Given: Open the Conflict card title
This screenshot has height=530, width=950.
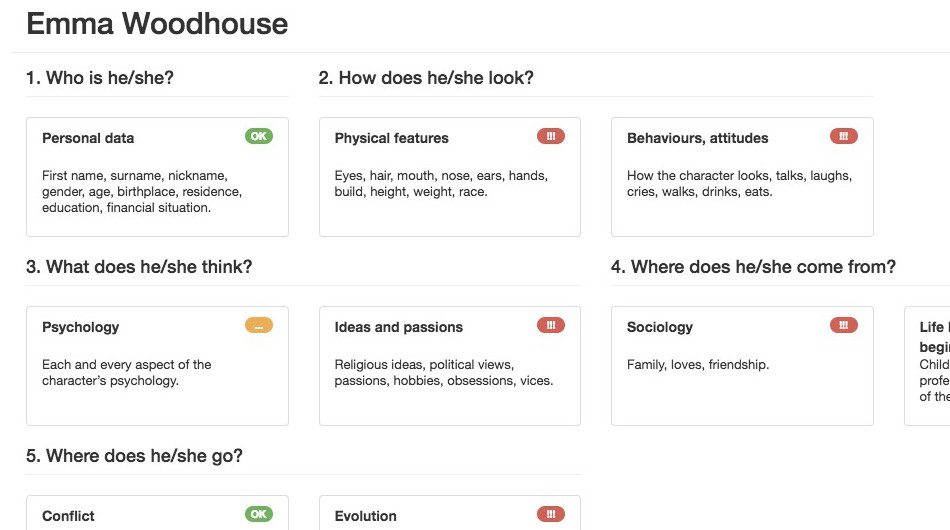Looking at the screenshot, I should pyautogui.click(x=68, y=516).
